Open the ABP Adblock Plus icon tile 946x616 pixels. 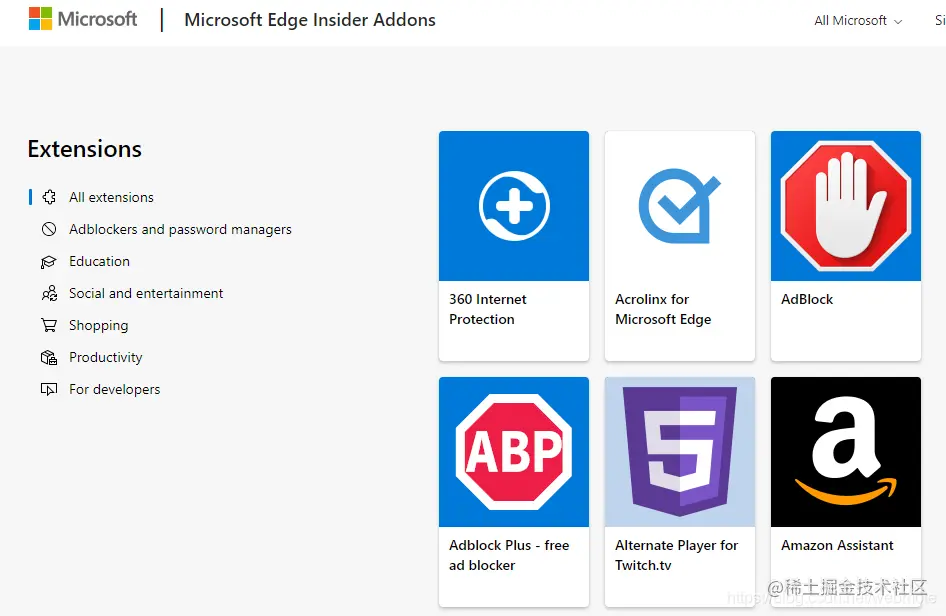[514, 452]
